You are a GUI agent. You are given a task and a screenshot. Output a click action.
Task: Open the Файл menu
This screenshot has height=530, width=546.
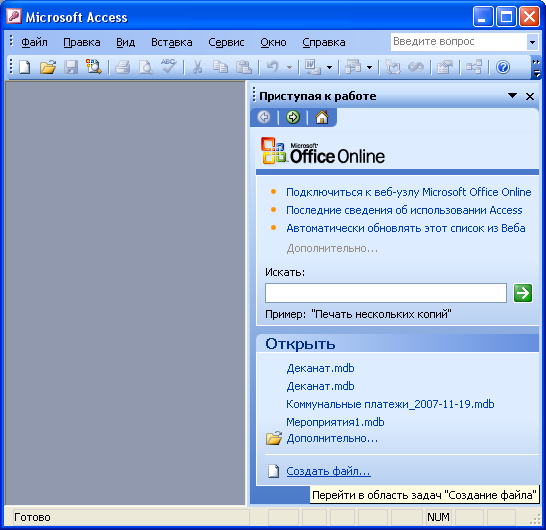34,42
